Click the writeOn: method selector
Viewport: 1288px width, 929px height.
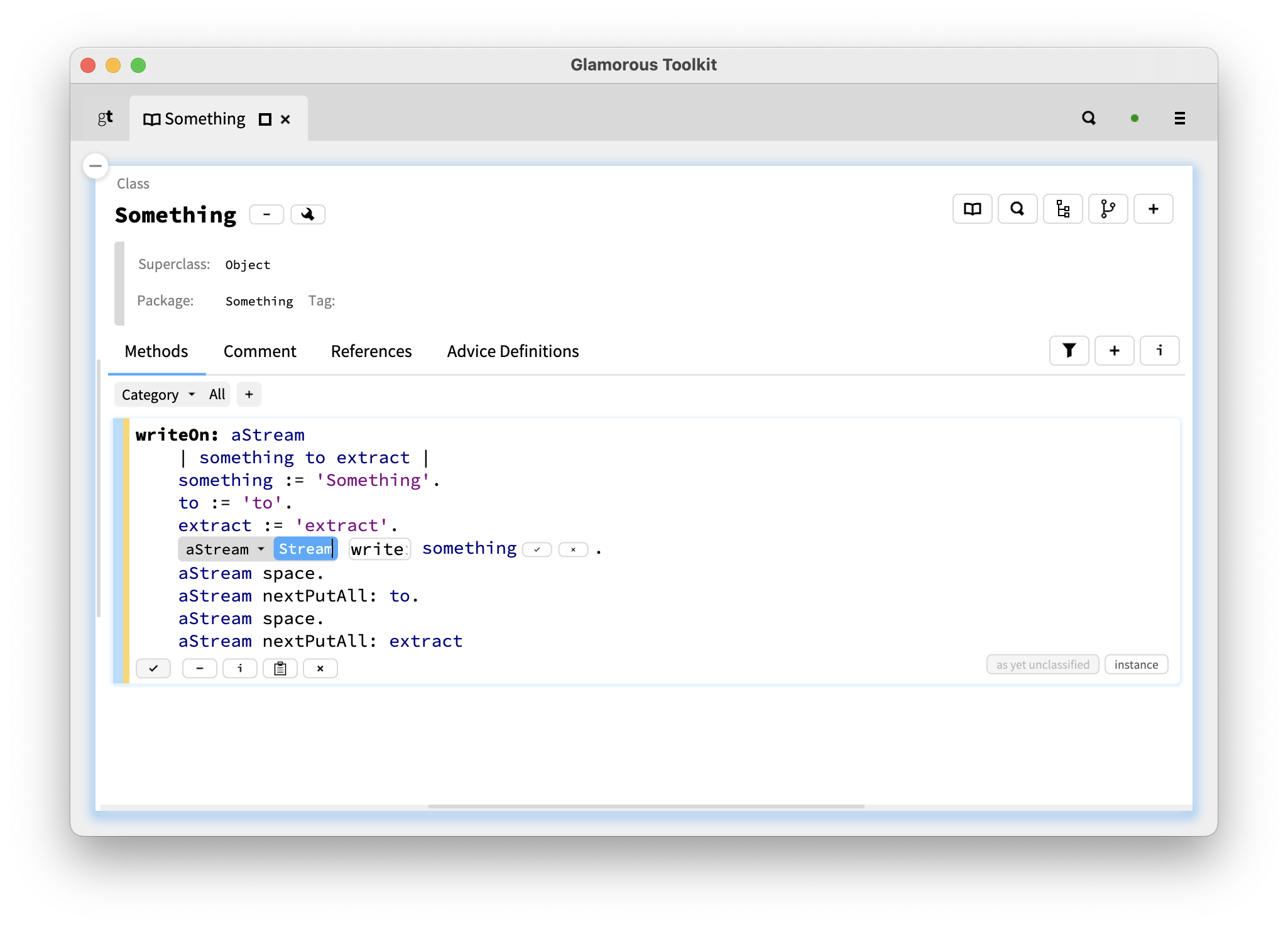177,435
